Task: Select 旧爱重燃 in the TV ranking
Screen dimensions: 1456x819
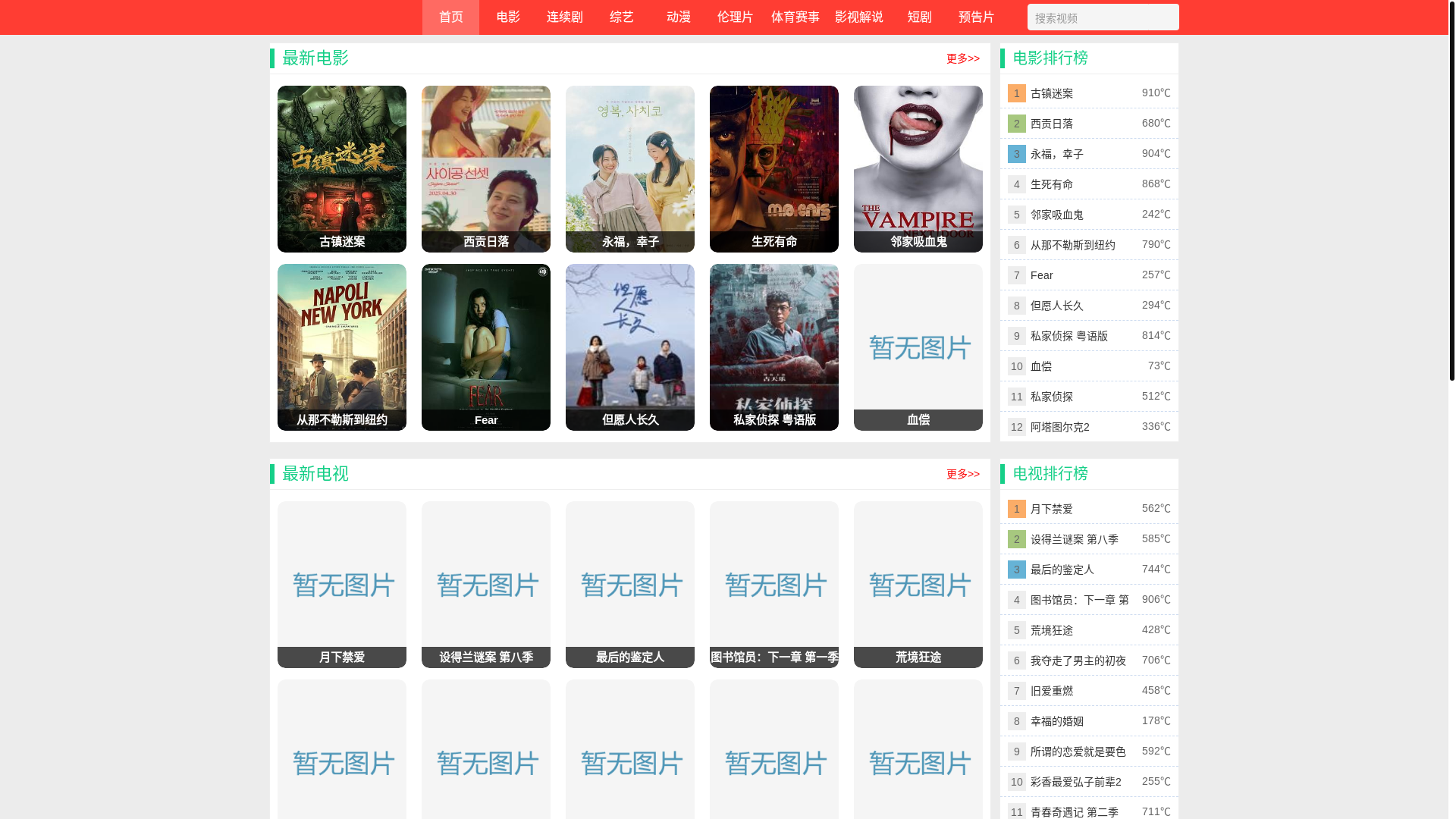Action: 1051,691
